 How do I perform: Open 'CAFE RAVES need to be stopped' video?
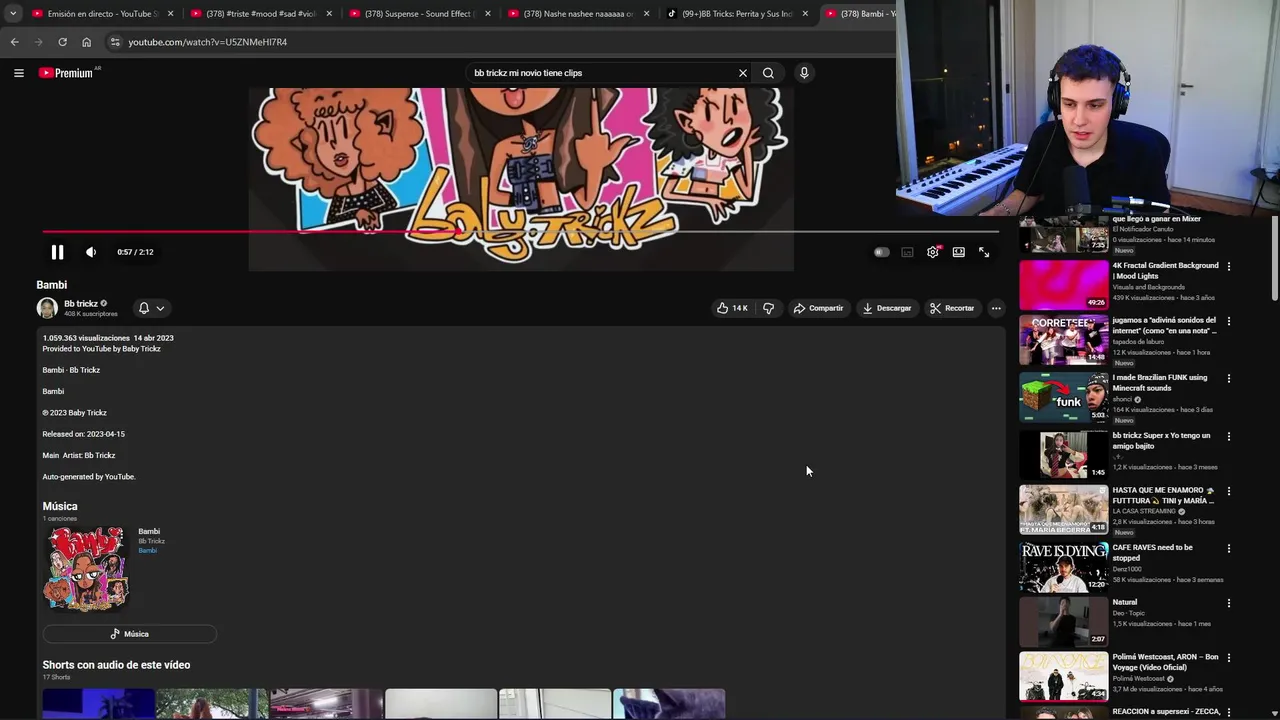1063,567
